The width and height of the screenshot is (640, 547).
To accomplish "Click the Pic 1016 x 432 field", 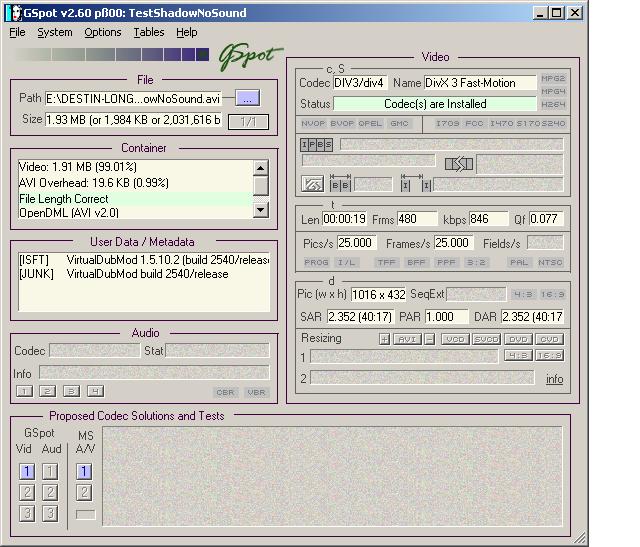I will pyautogui.click(x=378, y=294).
